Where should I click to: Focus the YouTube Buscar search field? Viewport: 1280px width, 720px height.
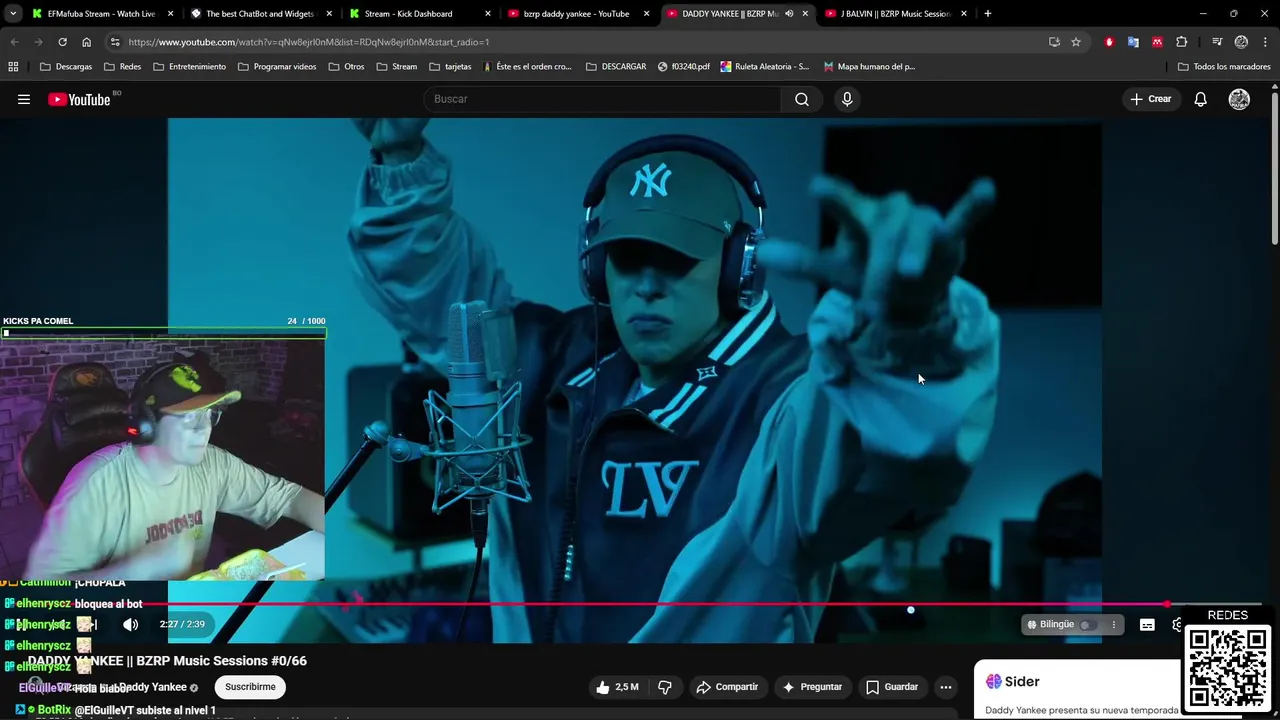click(x=604, y=99)
